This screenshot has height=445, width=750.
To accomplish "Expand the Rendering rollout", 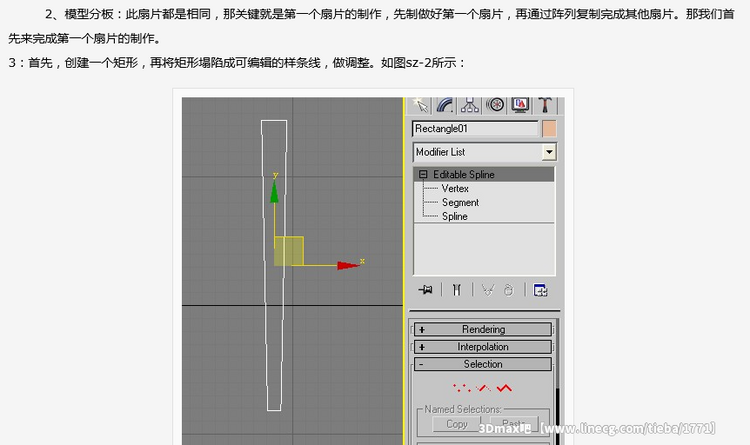I will 483,329.
